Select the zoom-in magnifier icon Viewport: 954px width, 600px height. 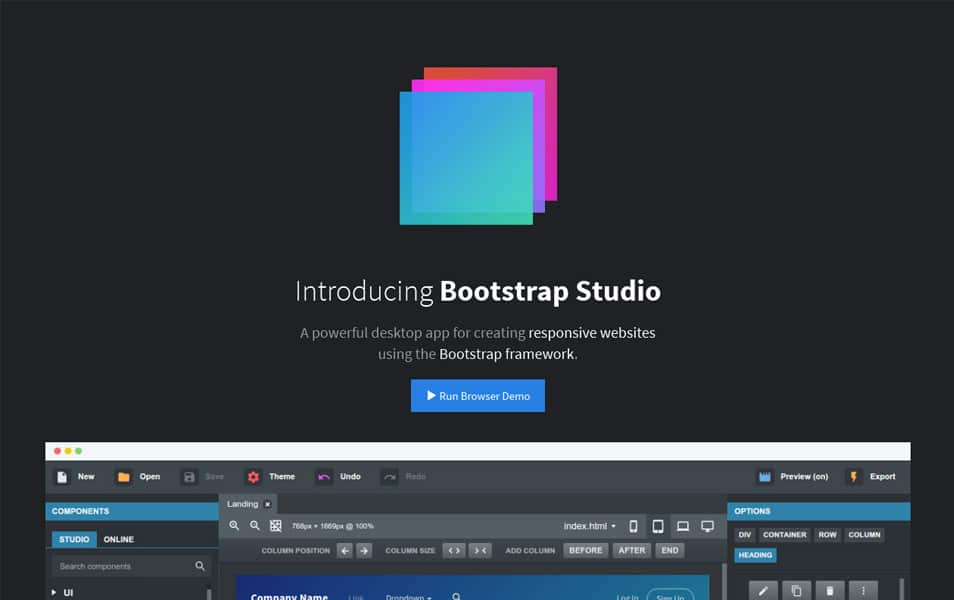pyautogui.click(x=234, y=525)
